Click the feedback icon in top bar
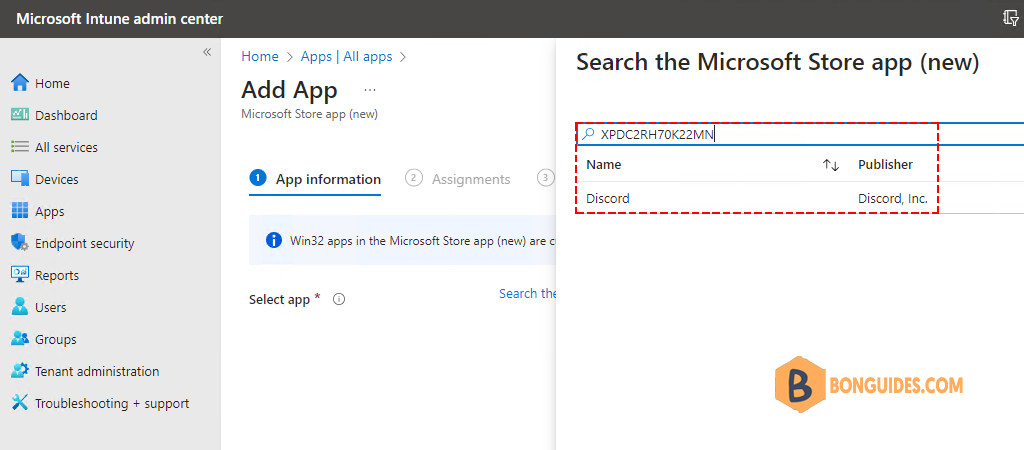The image size is (1024, 450). 1010,18
